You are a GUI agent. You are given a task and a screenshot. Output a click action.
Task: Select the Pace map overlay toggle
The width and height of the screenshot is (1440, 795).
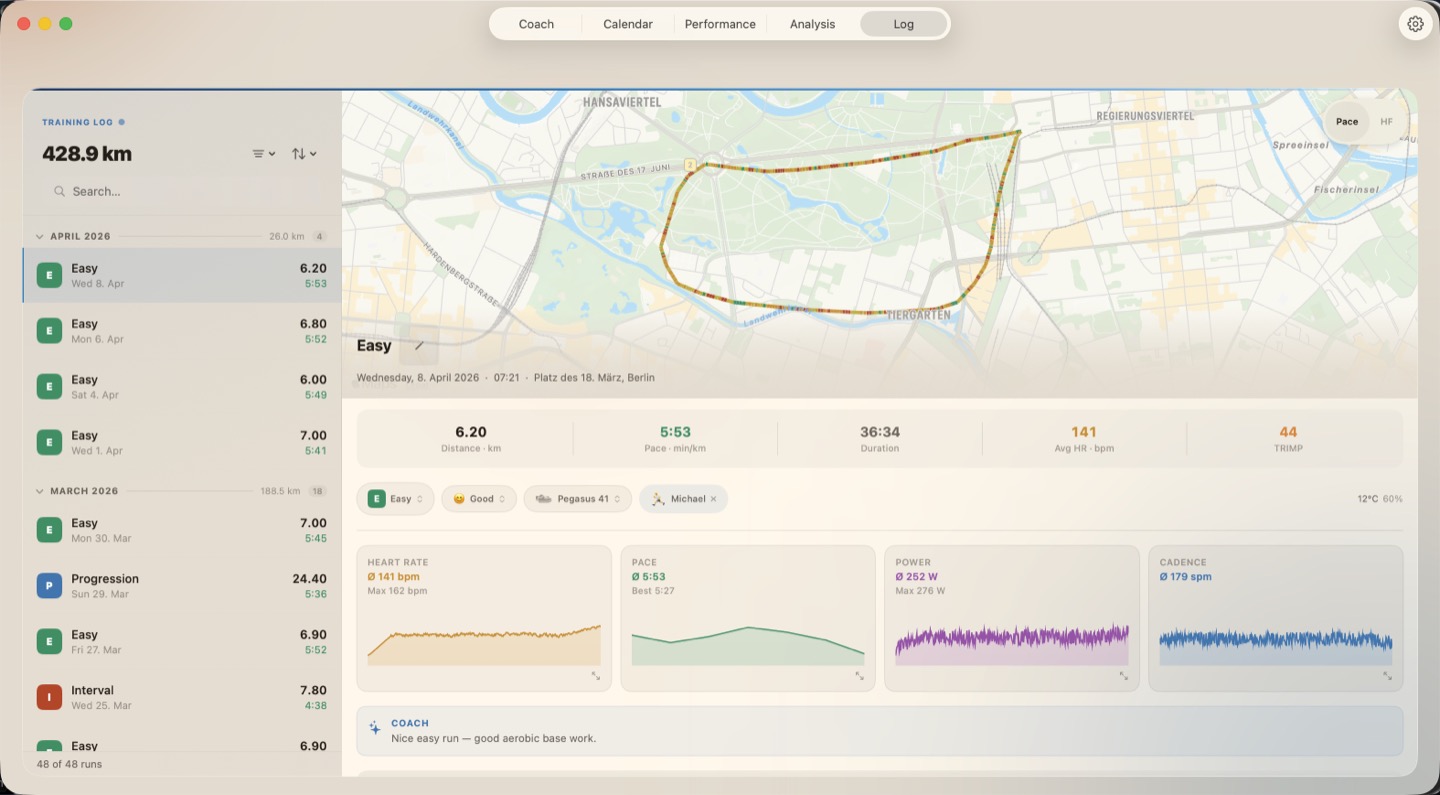1347,121
